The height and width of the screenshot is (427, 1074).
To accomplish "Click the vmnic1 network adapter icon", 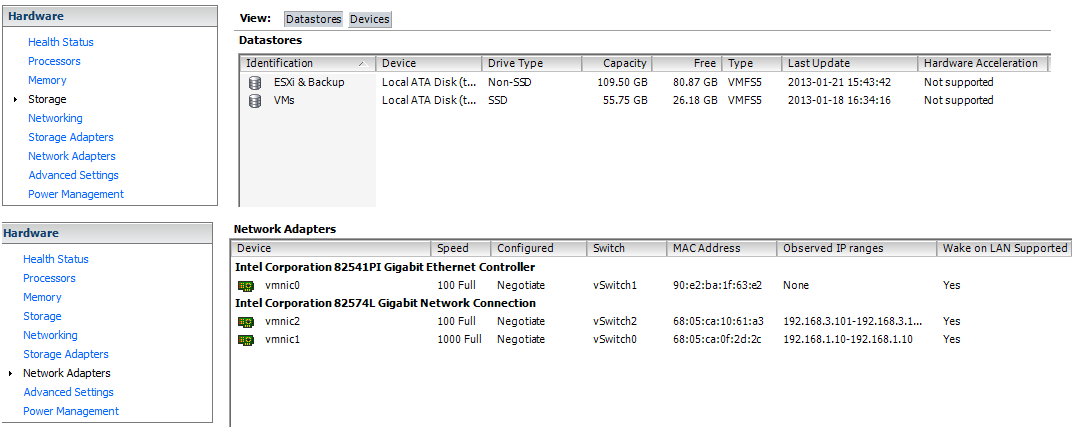I will point(246,340).
